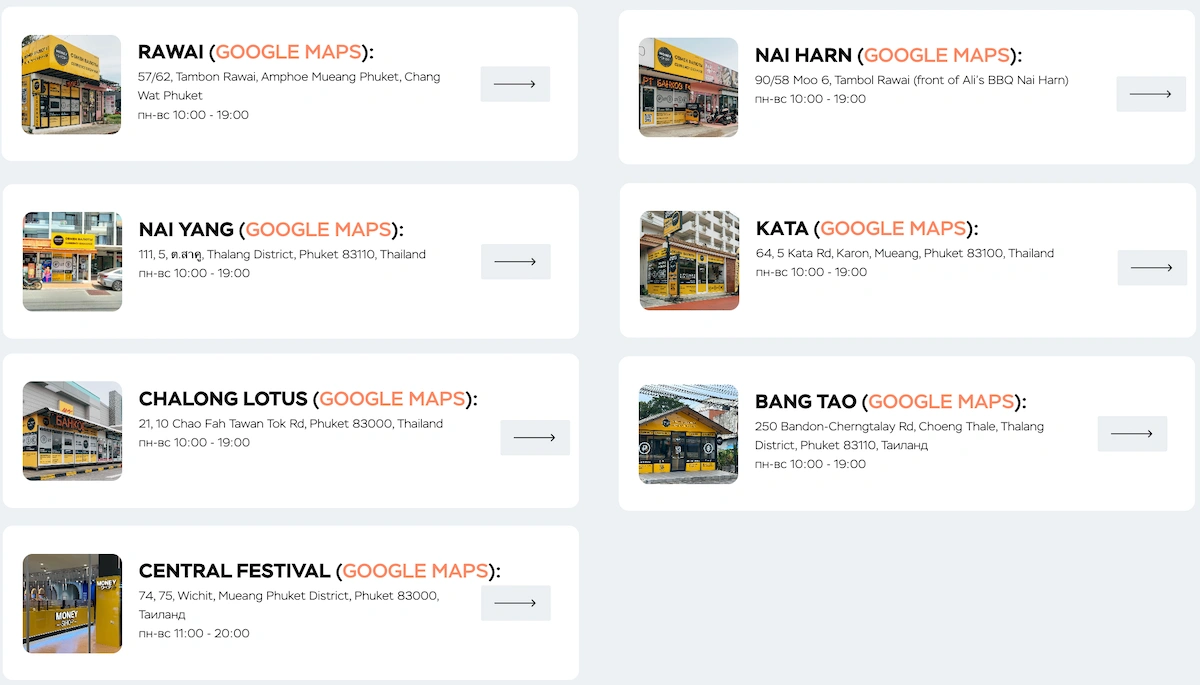The width and height of the screenshot is (1200, 685).
Task: Click the arrow button in Bang Tao card
Action: click(x=1131, y=434)
